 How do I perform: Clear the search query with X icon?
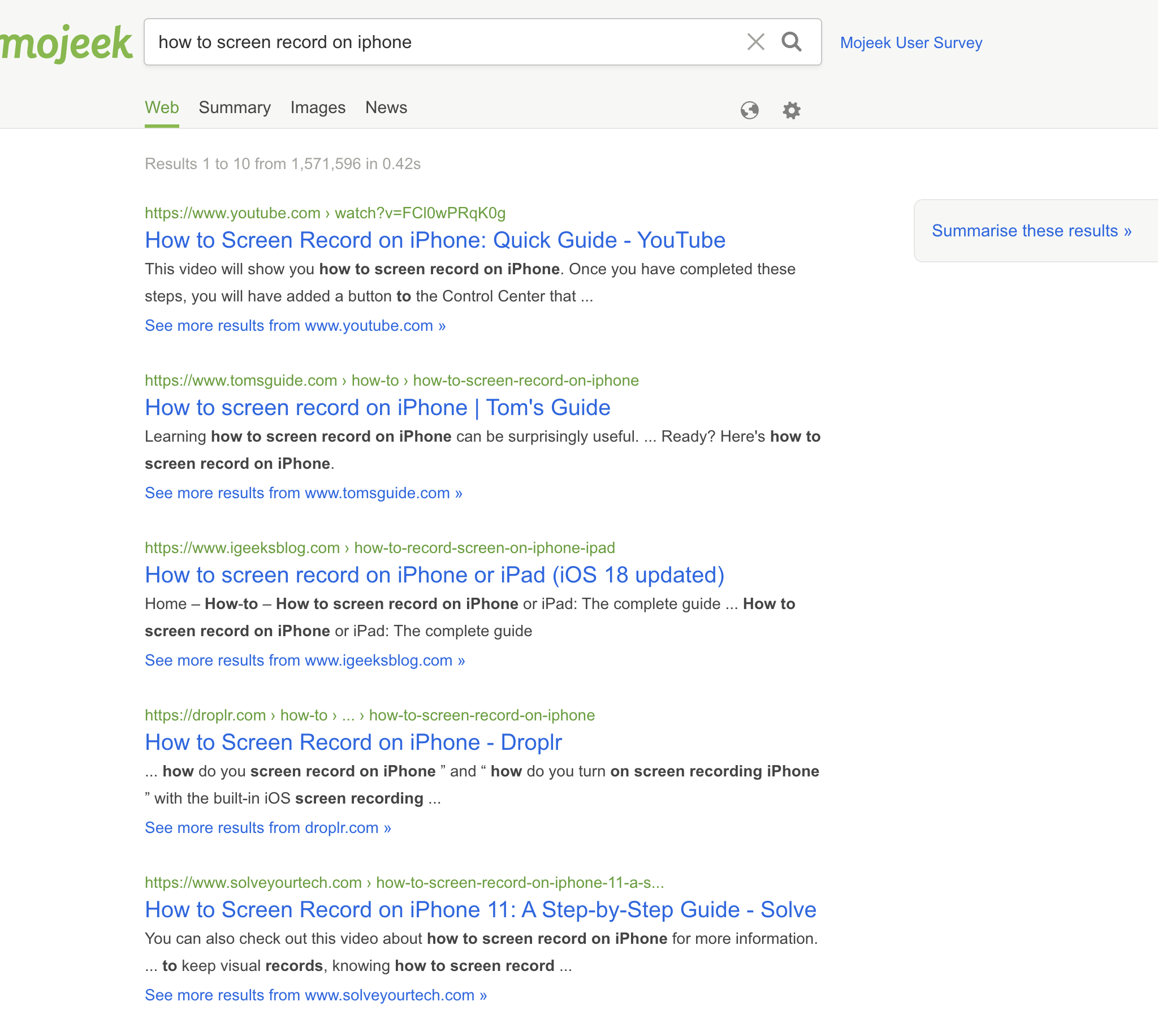[x=755, y=41]
